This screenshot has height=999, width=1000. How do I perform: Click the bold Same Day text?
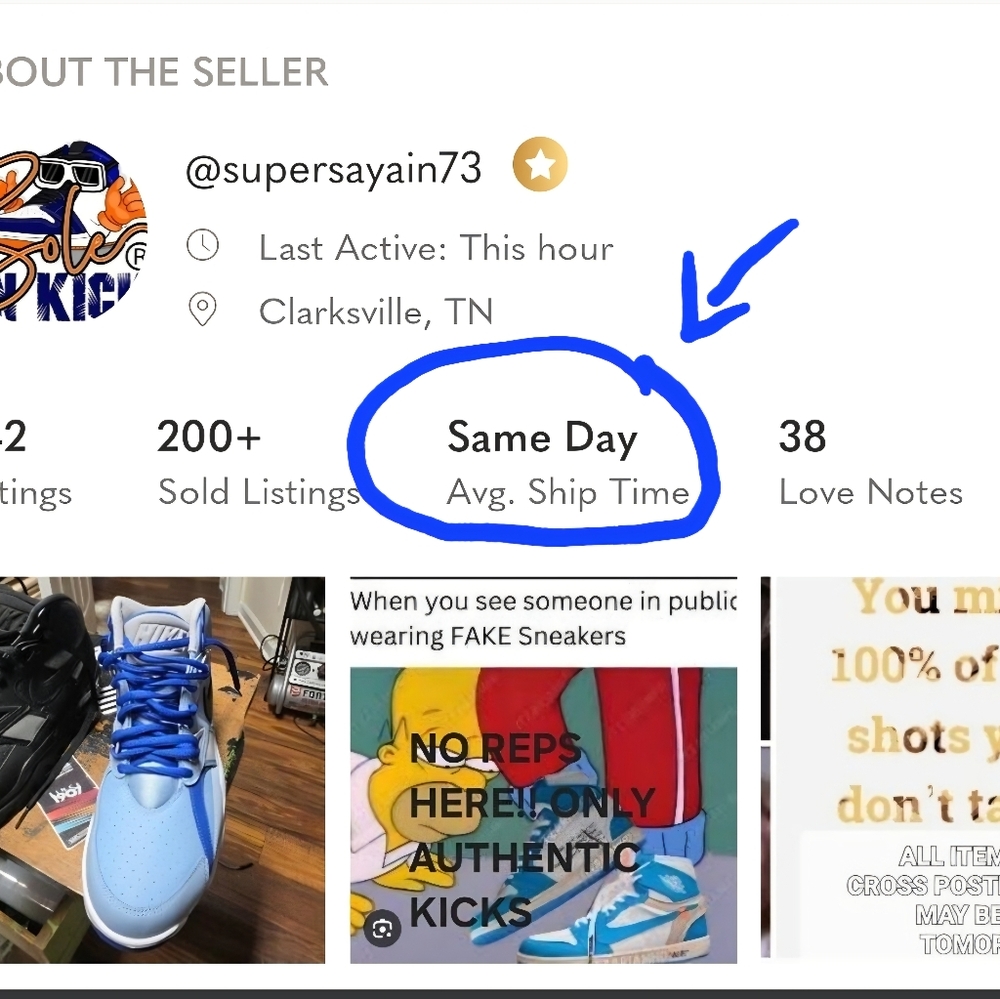541,438
